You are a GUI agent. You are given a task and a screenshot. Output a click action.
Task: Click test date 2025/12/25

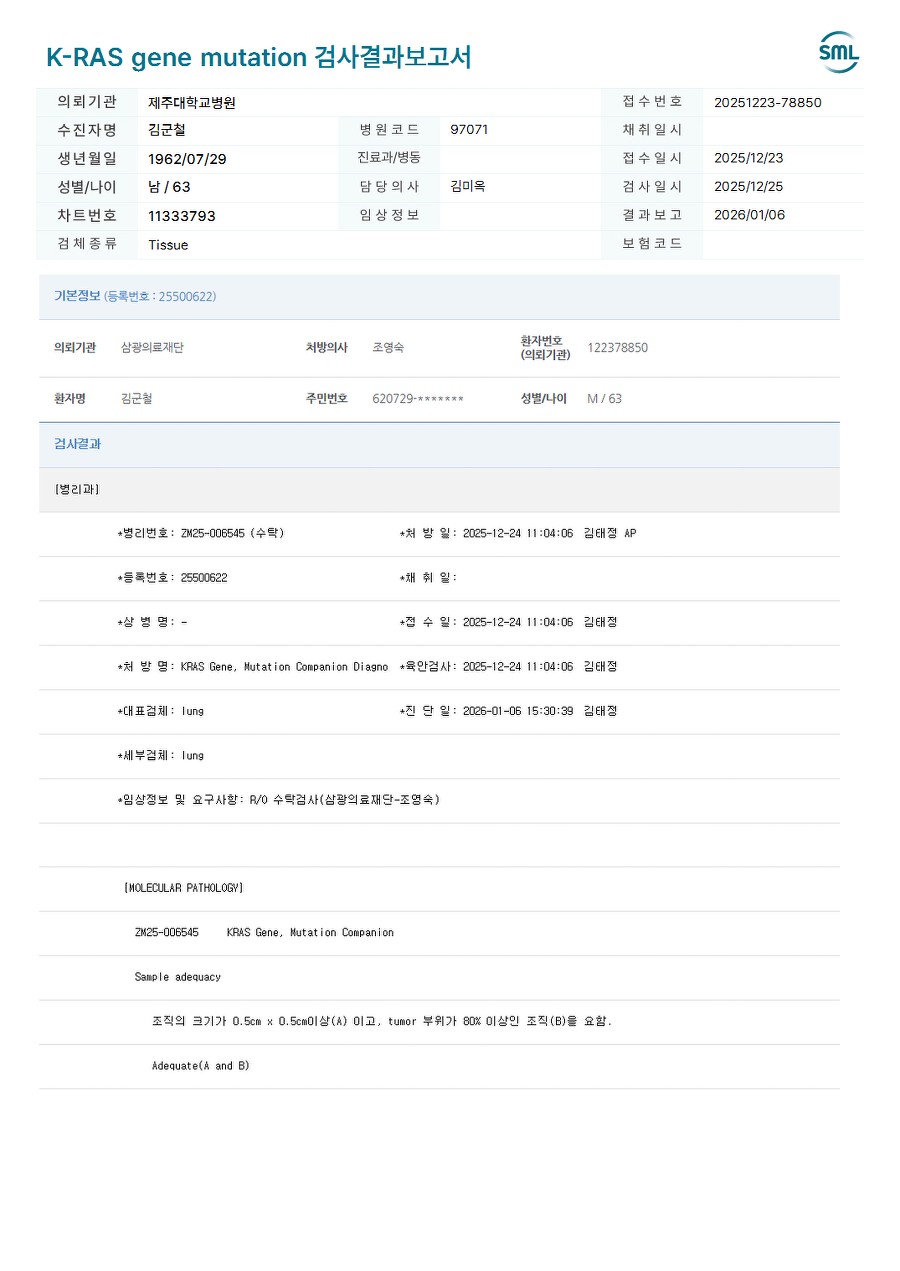click(x=749, y=187)
